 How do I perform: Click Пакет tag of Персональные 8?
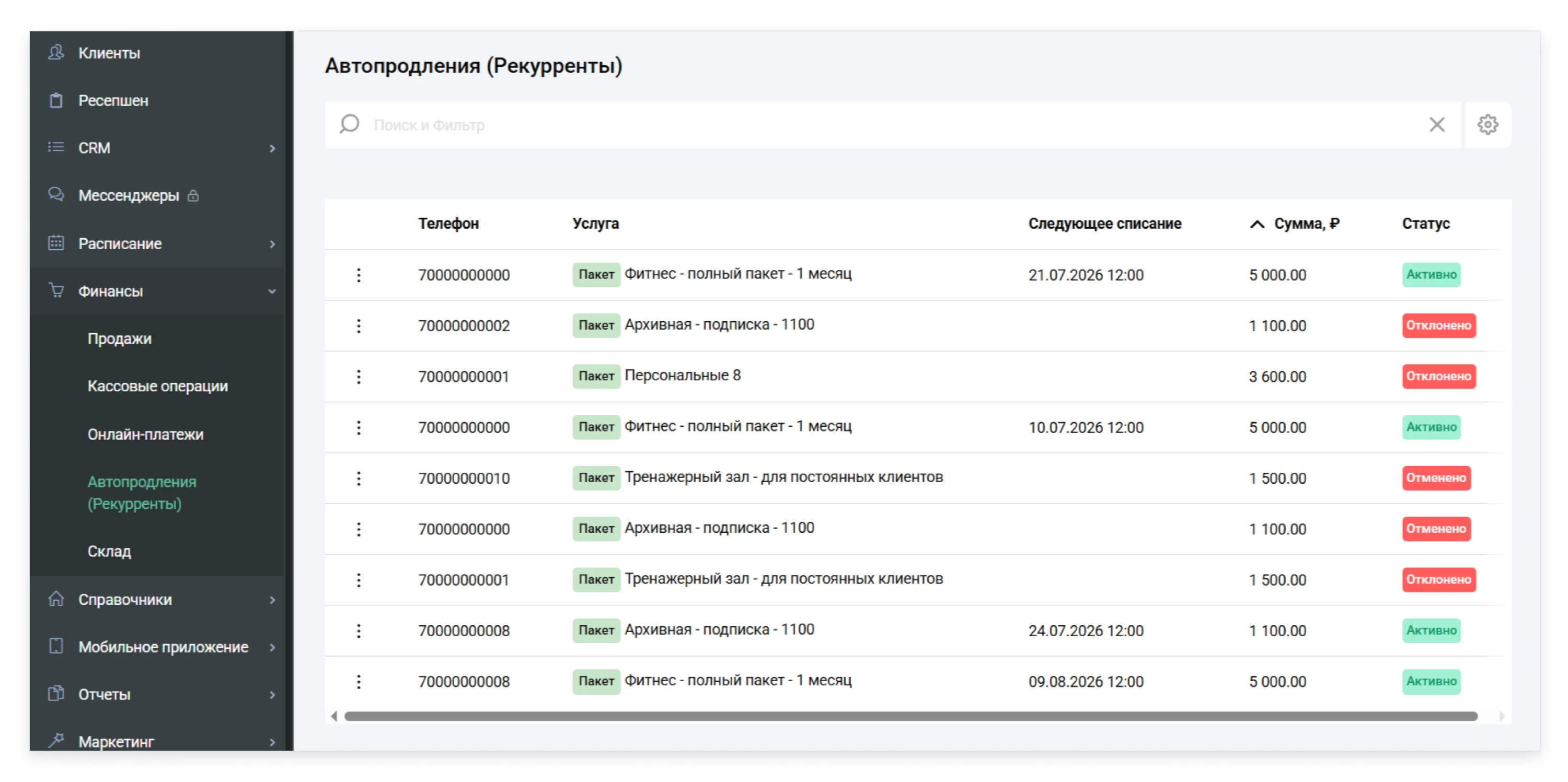(x=596, y=376)
